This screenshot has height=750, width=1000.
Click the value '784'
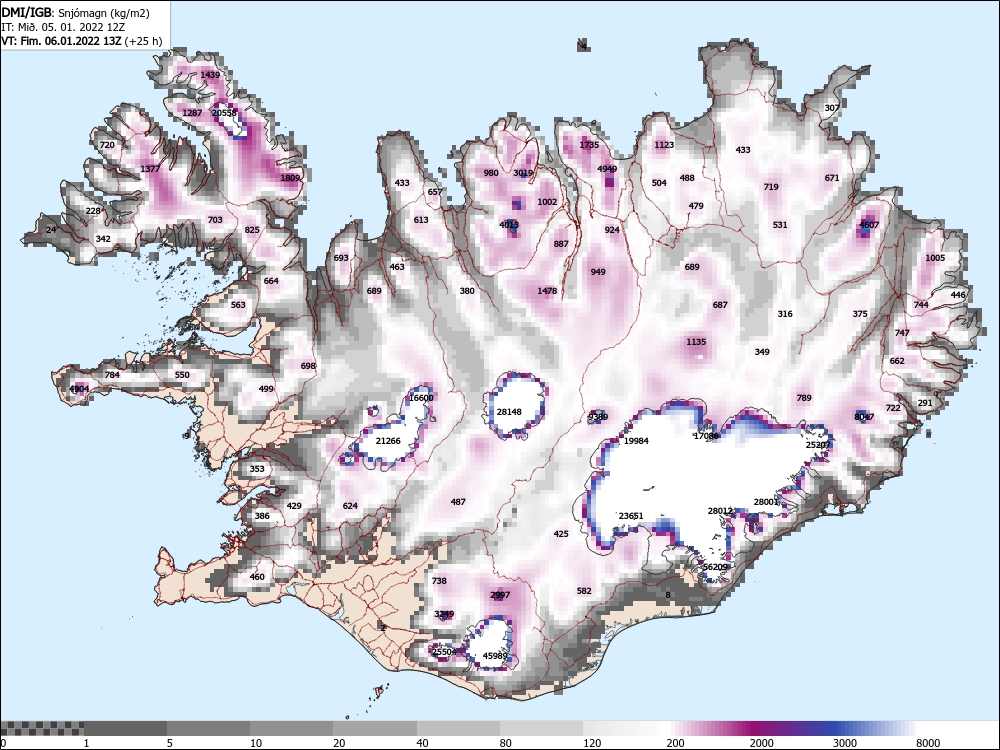point(112,375)
